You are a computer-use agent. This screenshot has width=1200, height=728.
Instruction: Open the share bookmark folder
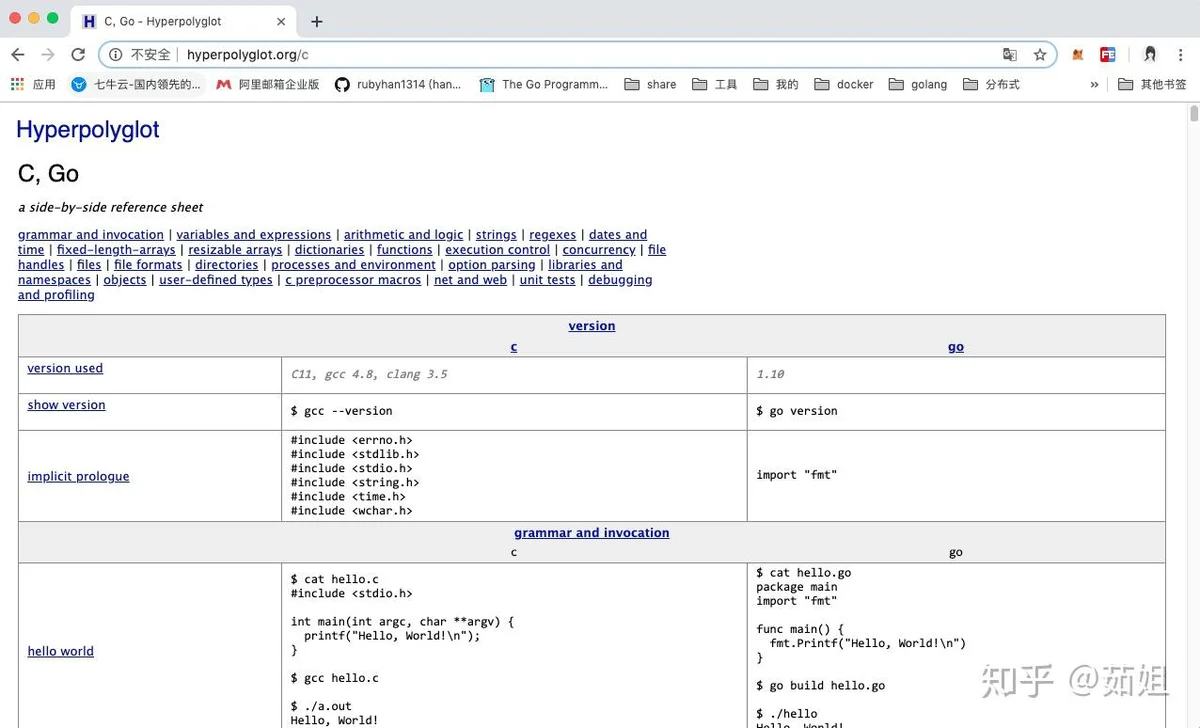click(x=650, y=85)
